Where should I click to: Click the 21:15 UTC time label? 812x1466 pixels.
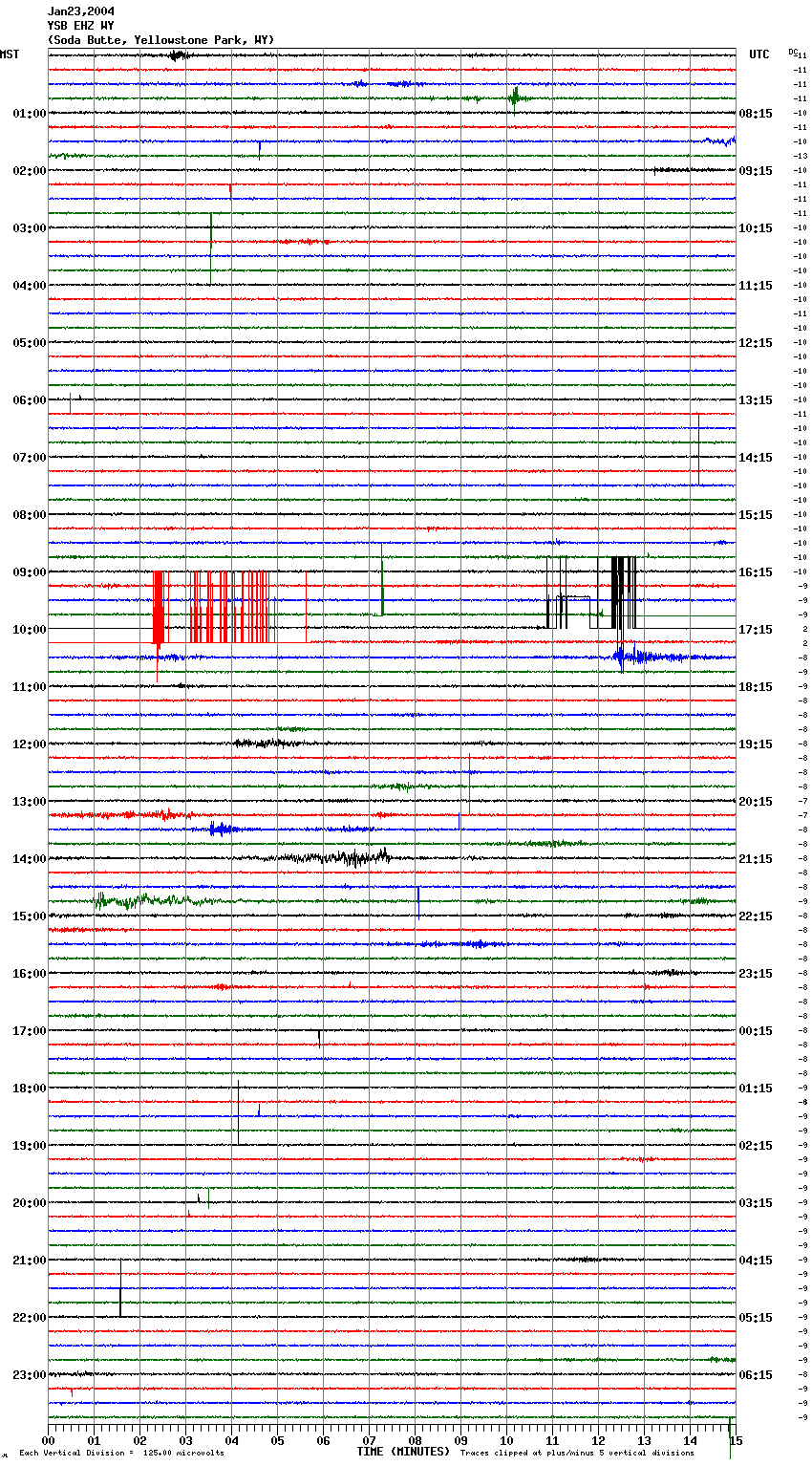point(756,859)
